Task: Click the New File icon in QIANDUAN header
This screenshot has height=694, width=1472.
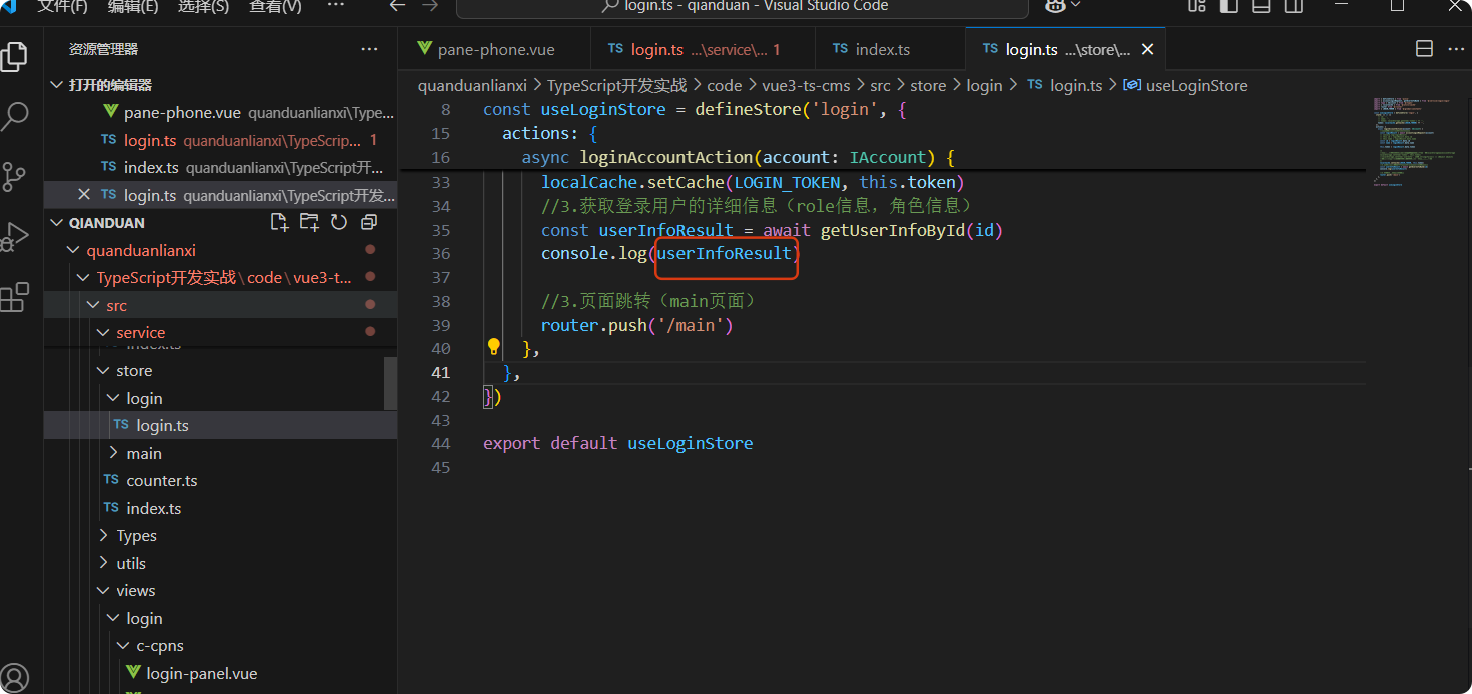Action: [x=279, y=222]
